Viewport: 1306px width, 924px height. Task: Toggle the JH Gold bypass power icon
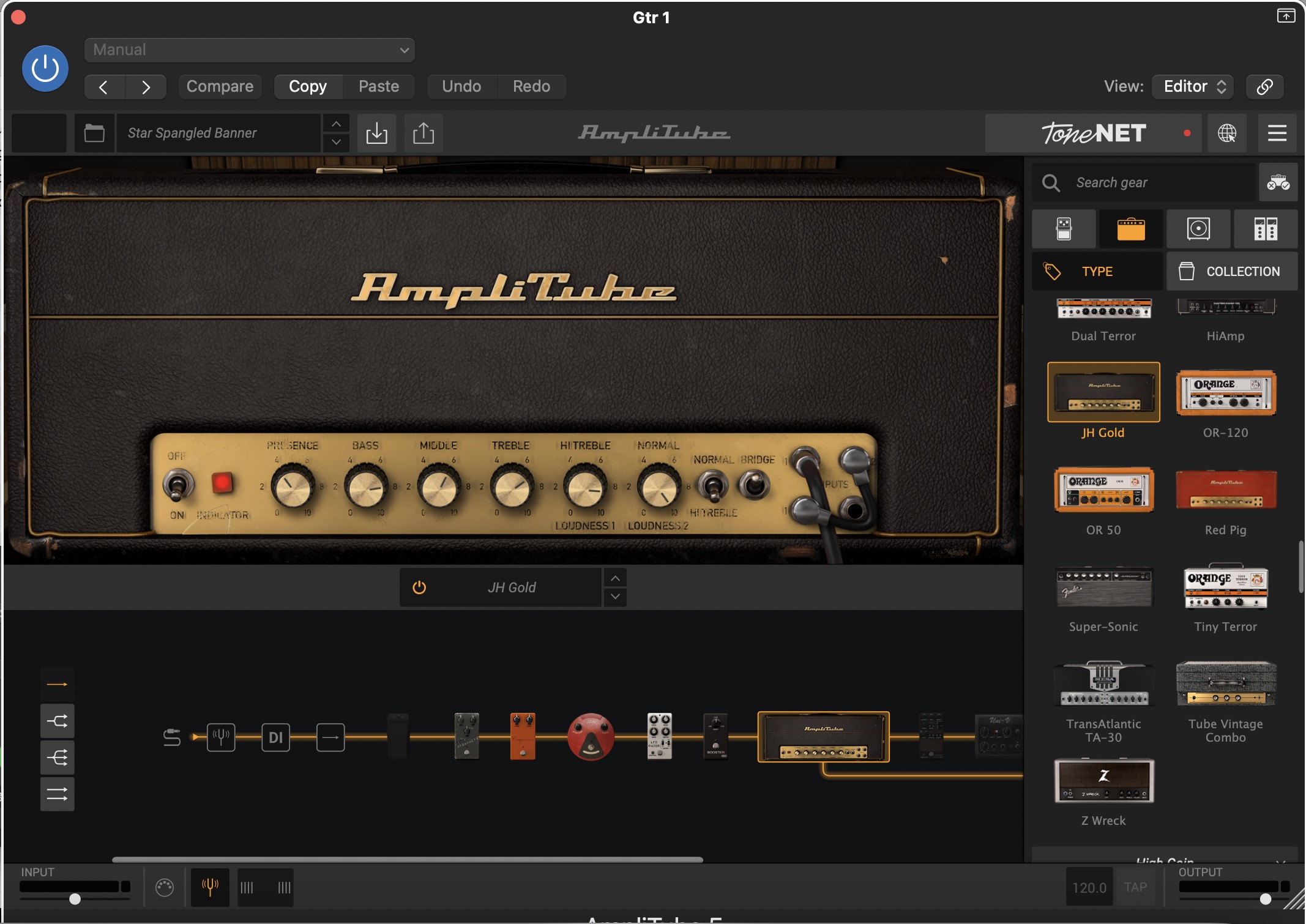(x=419, y=587)
